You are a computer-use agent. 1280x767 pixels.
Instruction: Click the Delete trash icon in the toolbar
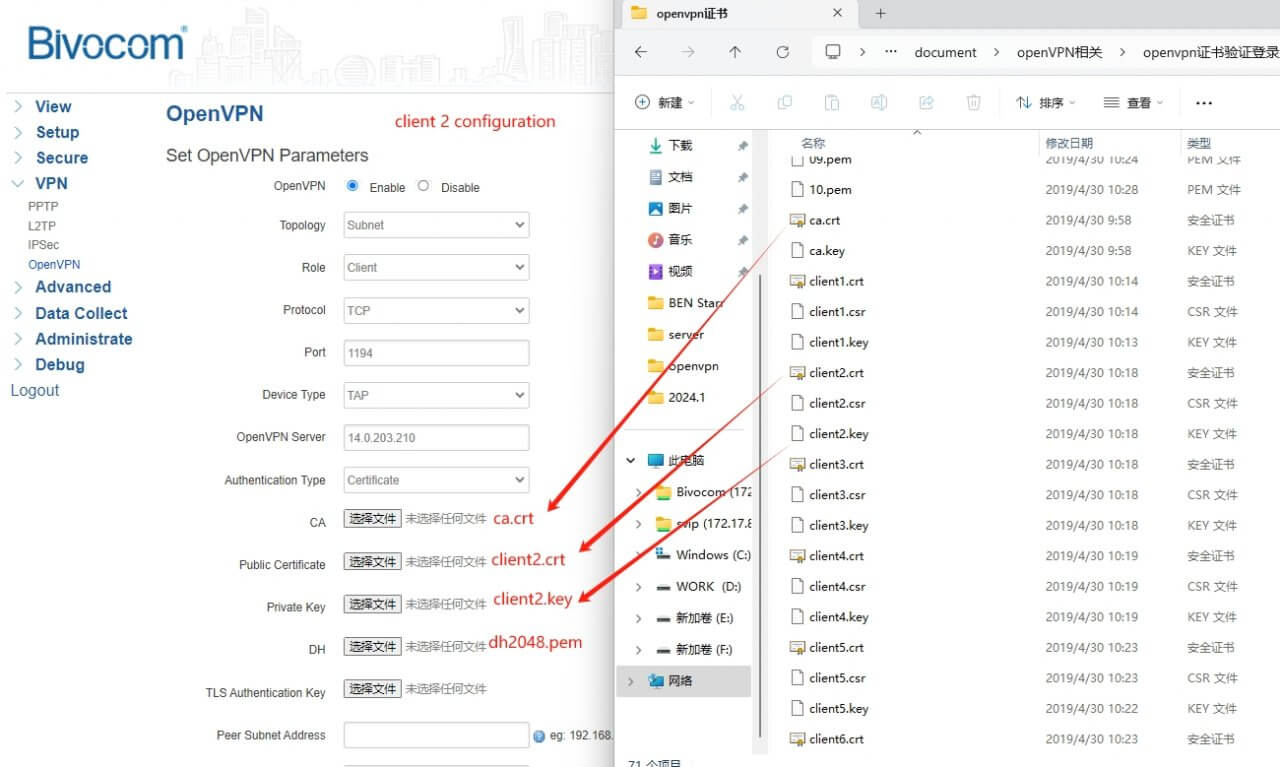[973, 102]
